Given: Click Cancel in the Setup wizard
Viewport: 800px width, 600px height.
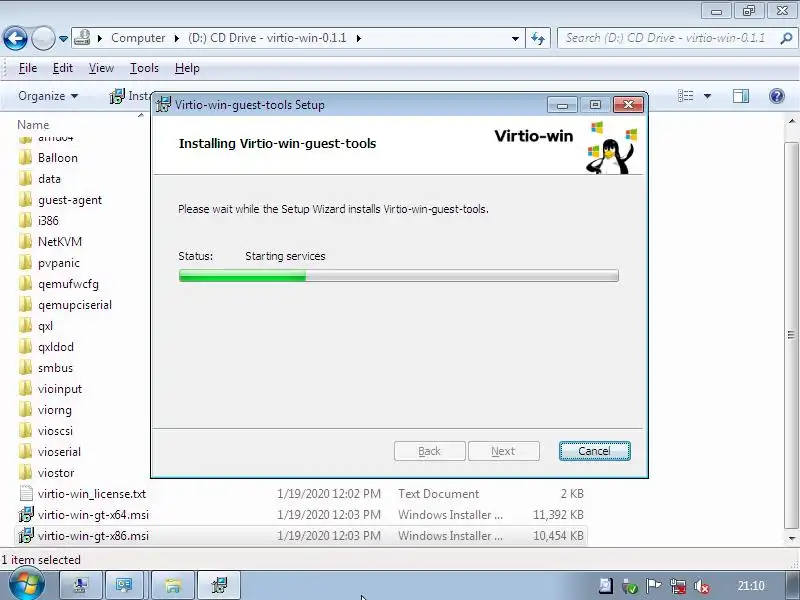Looking at the screenshot, I should tap(594, 451).
